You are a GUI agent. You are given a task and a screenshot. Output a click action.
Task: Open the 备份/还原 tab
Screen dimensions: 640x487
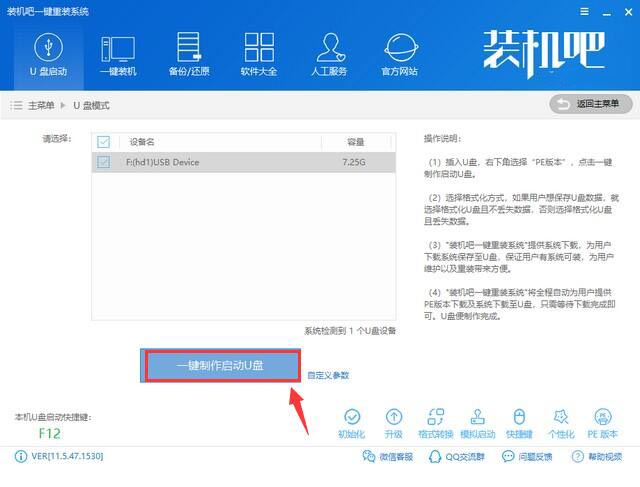189,55
